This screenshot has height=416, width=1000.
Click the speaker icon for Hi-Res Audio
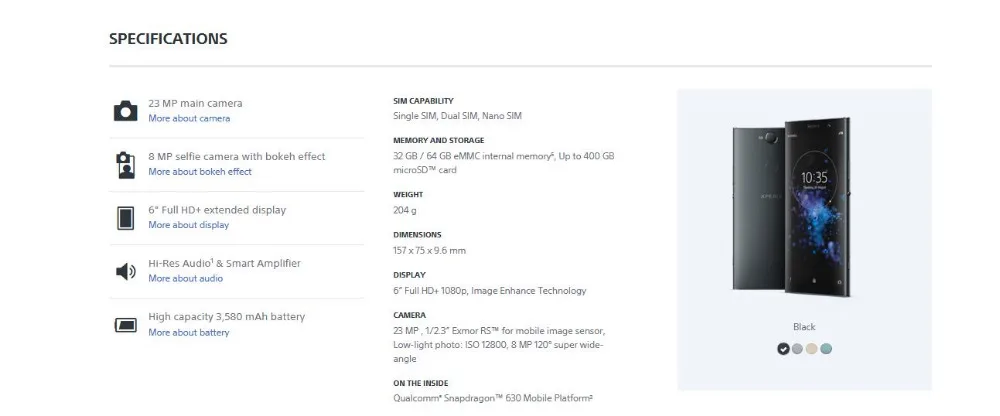tap(126, 272)
